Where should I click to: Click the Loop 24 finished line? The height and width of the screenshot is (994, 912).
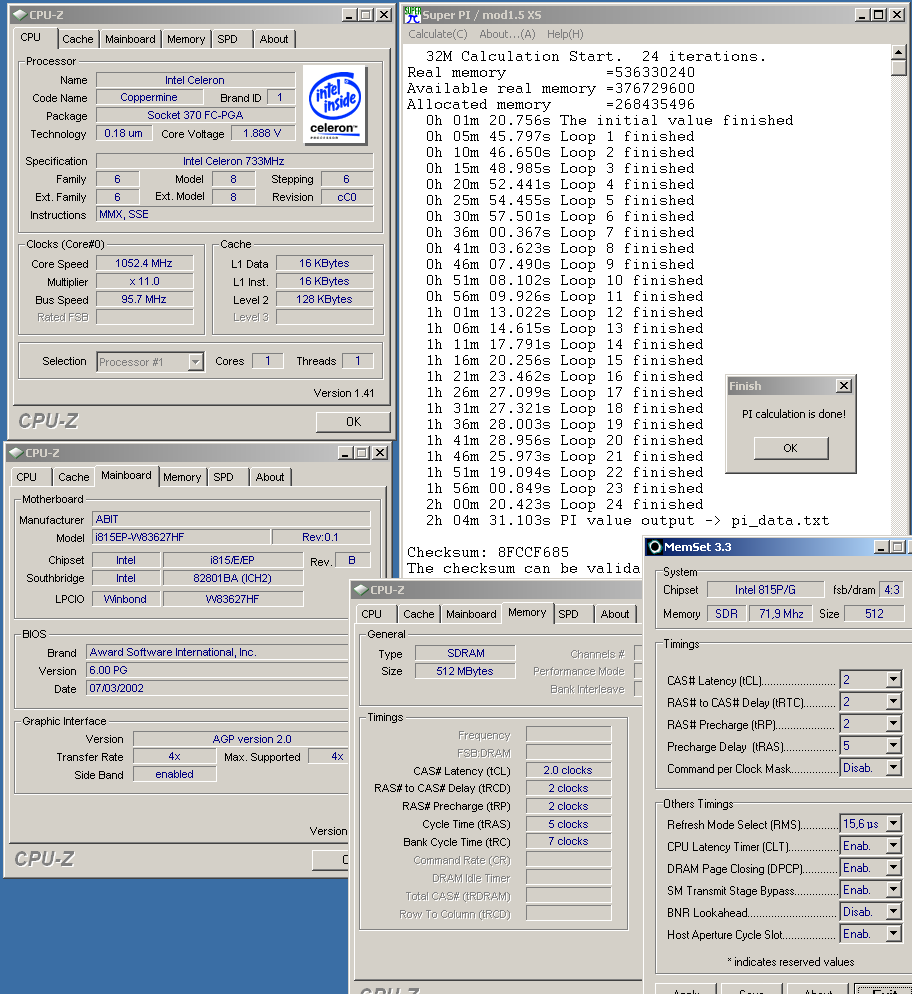(x=565, y=505)
